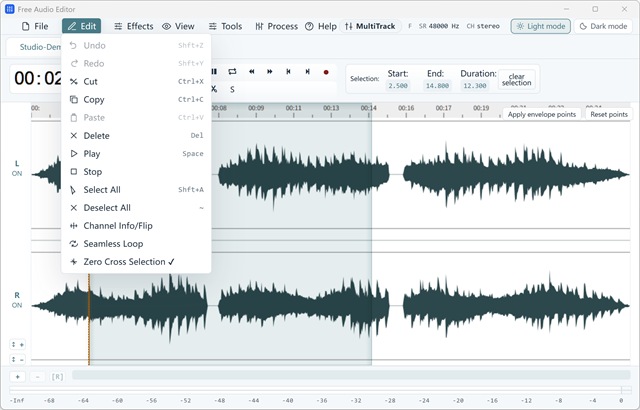The image size is (640, 410).
Task: Enable Light mode theme
Action: pyautogui.click(x=540, y=26)
